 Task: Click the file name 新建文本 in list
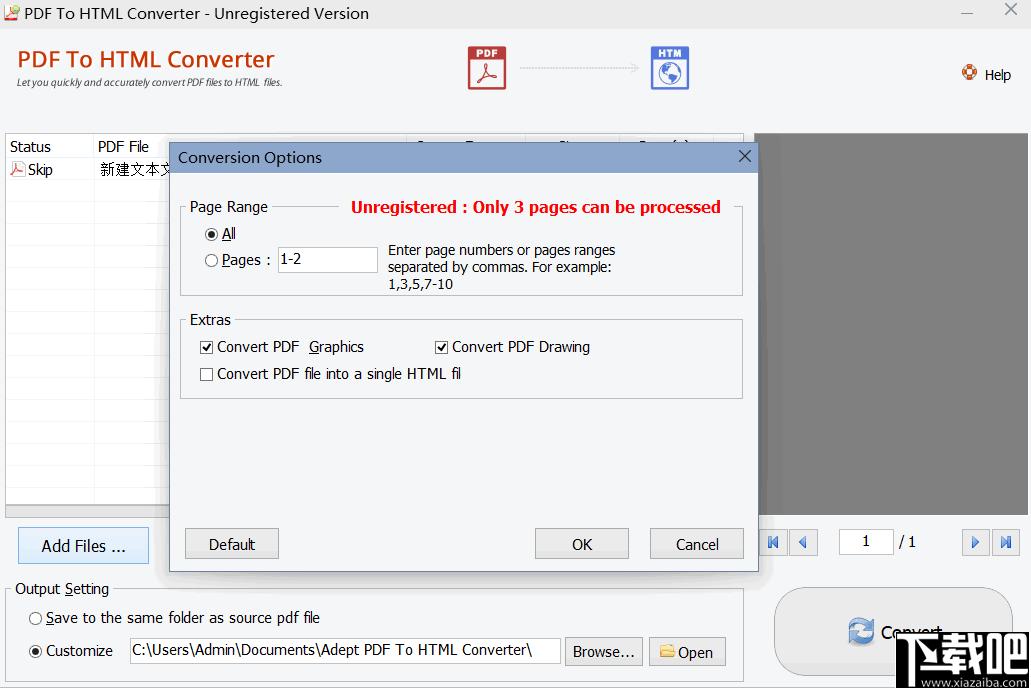(x=135, y=169)
